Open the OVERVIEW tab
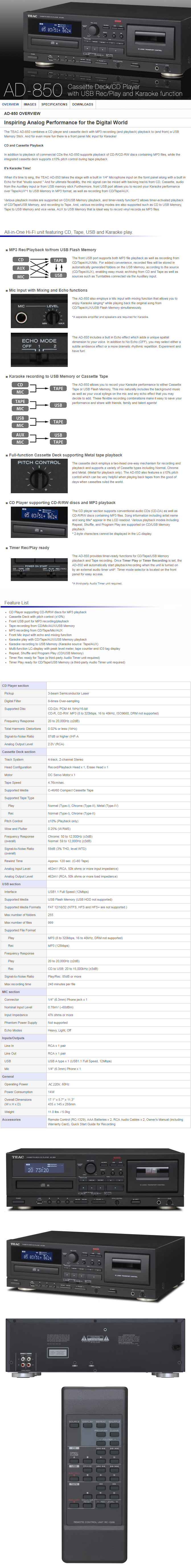Screen dimensions: 191x1568 click(11, 104)
